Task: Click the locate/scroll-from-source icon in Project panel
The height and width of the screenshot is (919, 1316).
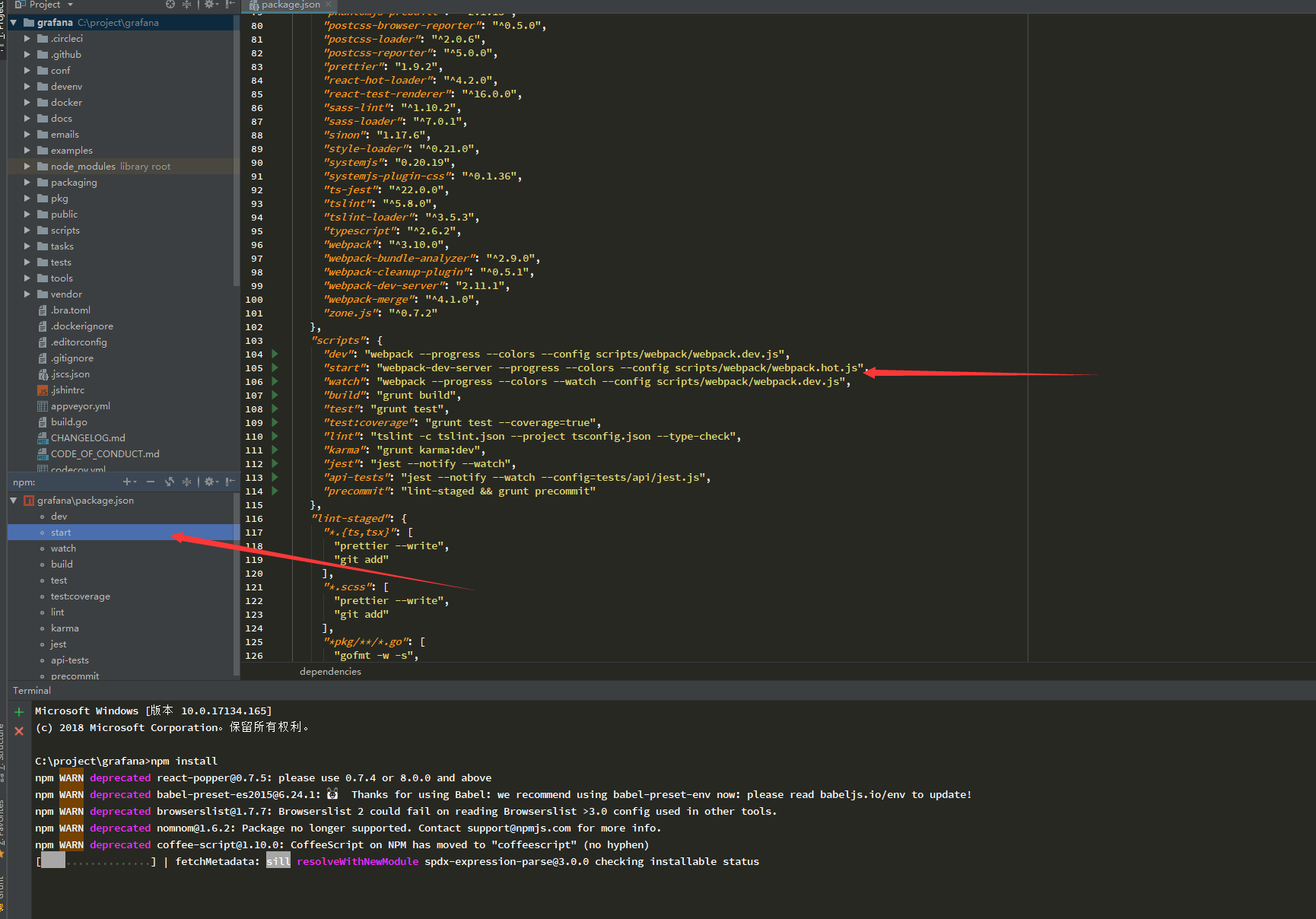Action: (x=170, y=5)
